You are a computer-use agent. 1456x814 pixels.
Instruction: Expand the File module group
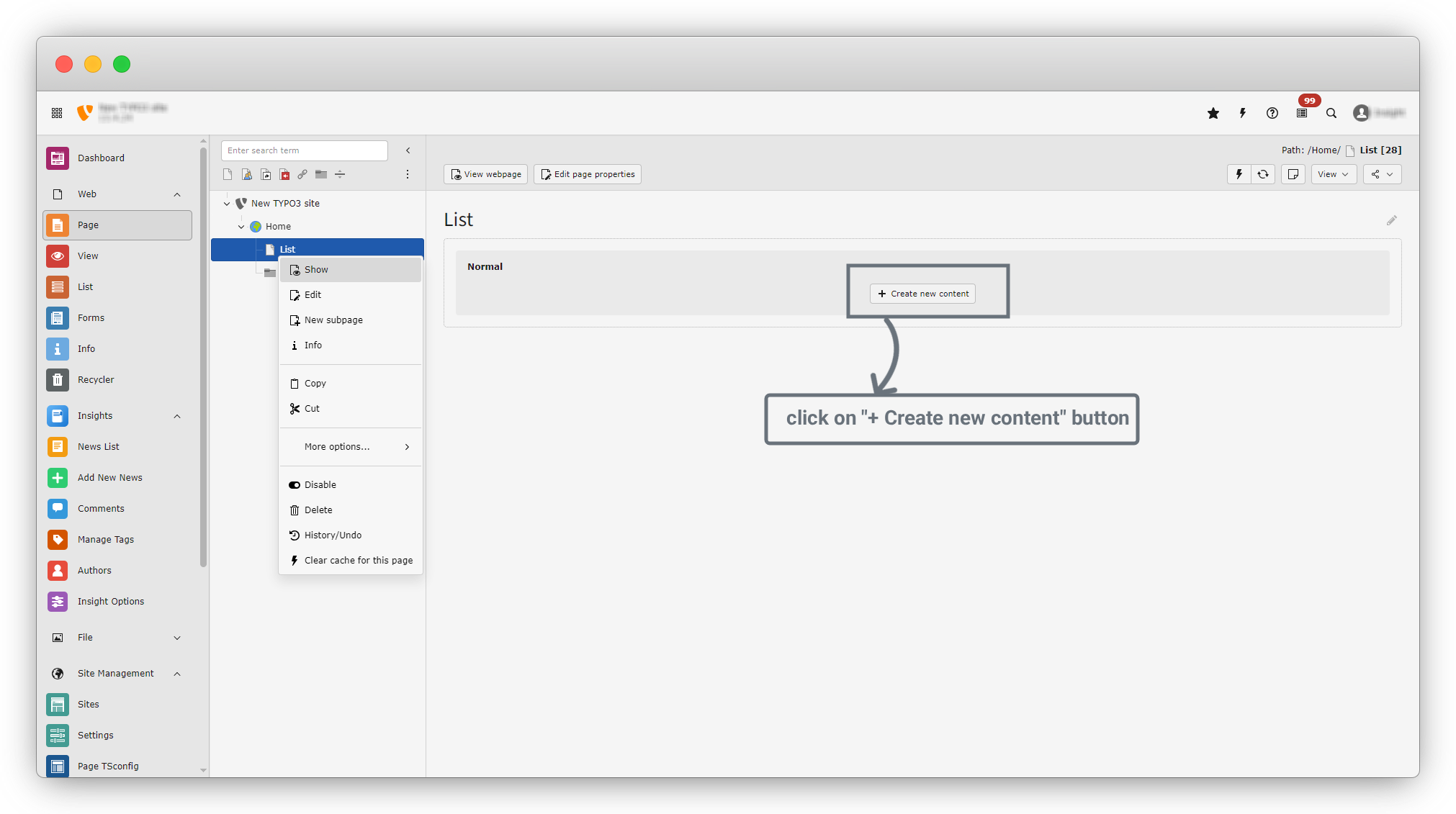coord(177,638)
